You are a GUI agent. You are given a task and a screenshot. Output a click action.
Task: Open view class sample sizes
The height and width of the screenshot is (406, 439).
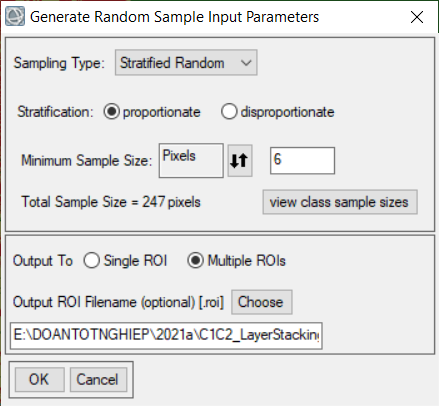tap(340, 202)
